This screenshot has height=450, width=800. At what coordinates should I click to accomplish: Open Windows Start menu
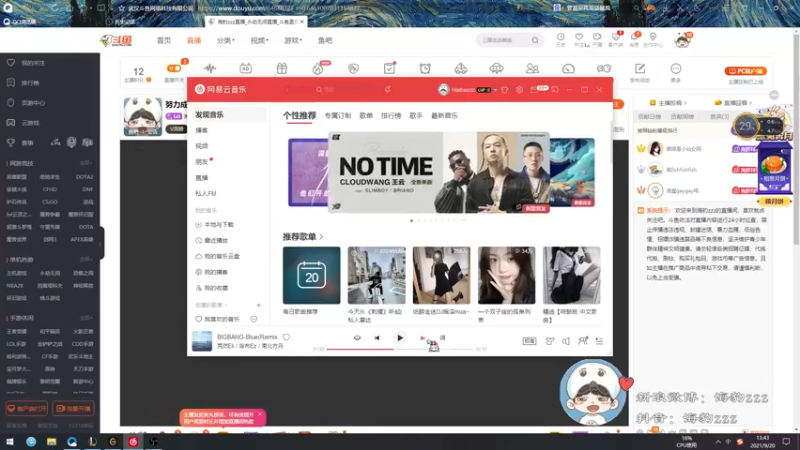point(10,442)
